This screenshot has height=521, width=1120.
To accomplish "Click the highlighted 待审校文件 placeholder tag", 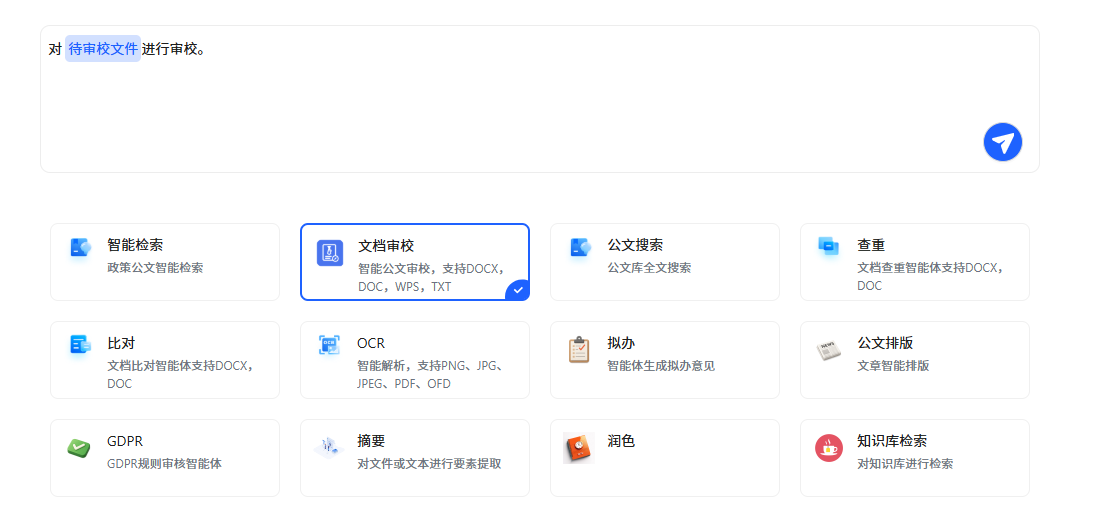I will click(103, 49).
